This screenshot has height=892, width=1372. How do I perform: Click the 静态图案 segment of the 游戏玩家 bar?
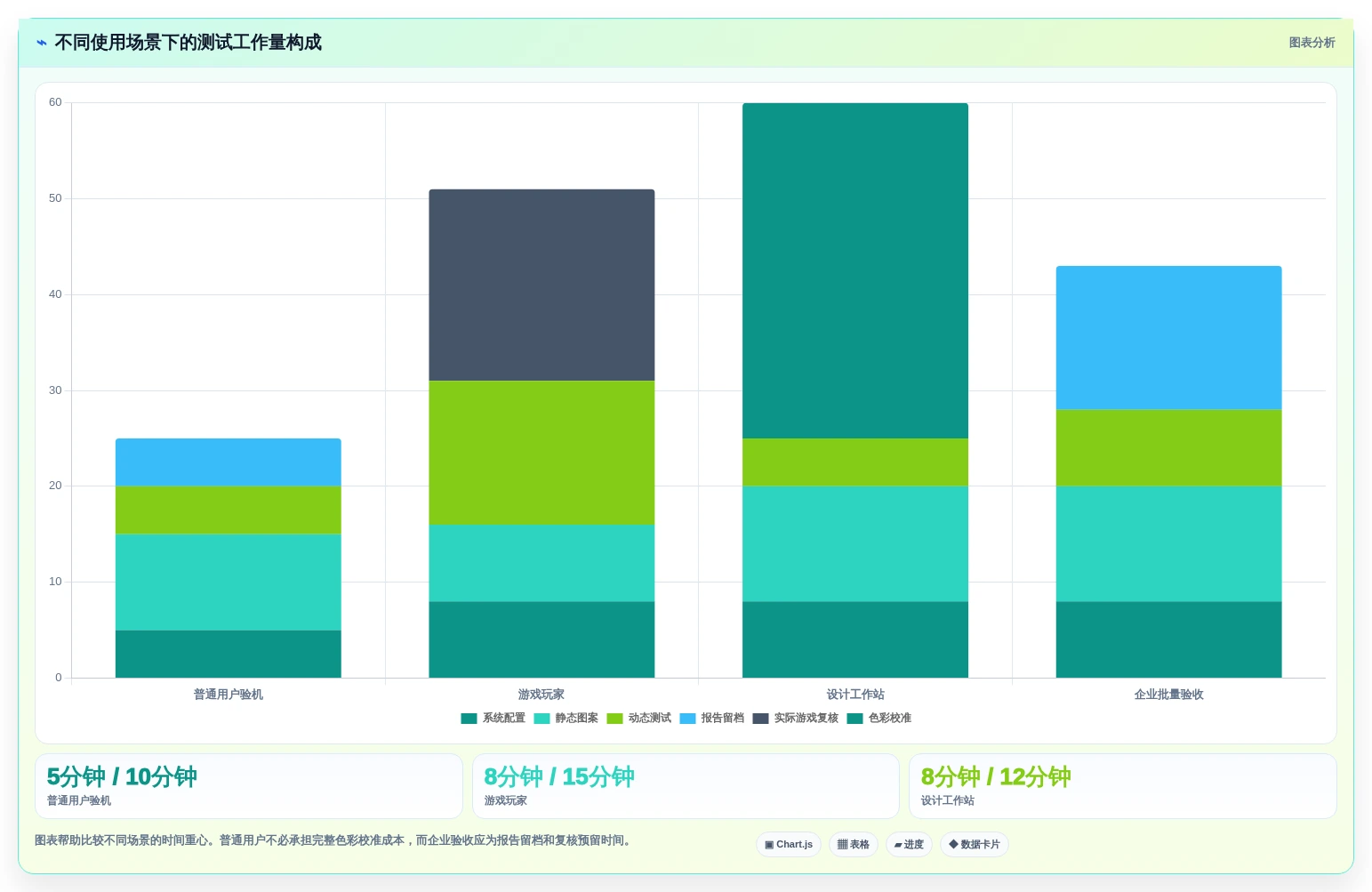tap(542, 563)
